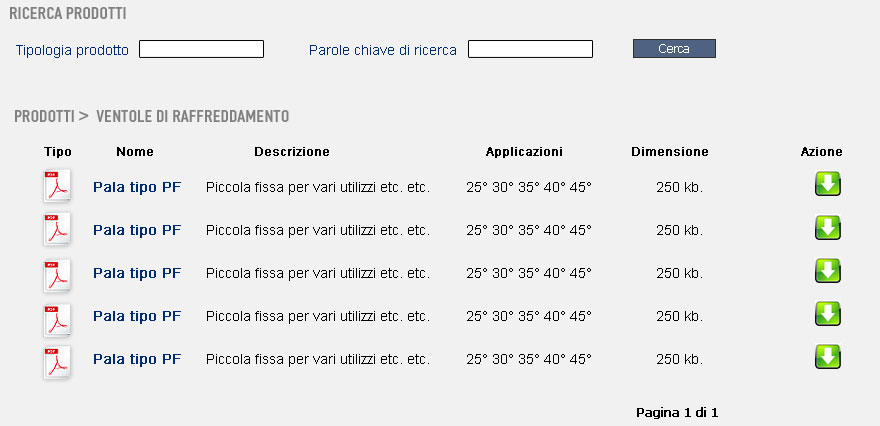Hit the green download icon in fourth row
880x426 pixels.
(828, 314)
